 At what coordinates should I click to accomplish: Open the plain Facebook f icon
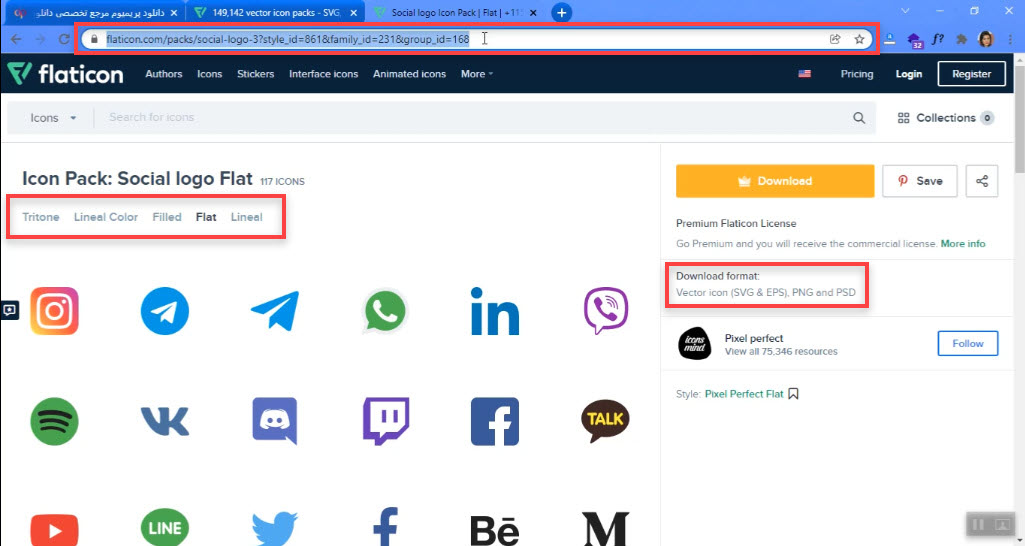click(x=385, y=527)
